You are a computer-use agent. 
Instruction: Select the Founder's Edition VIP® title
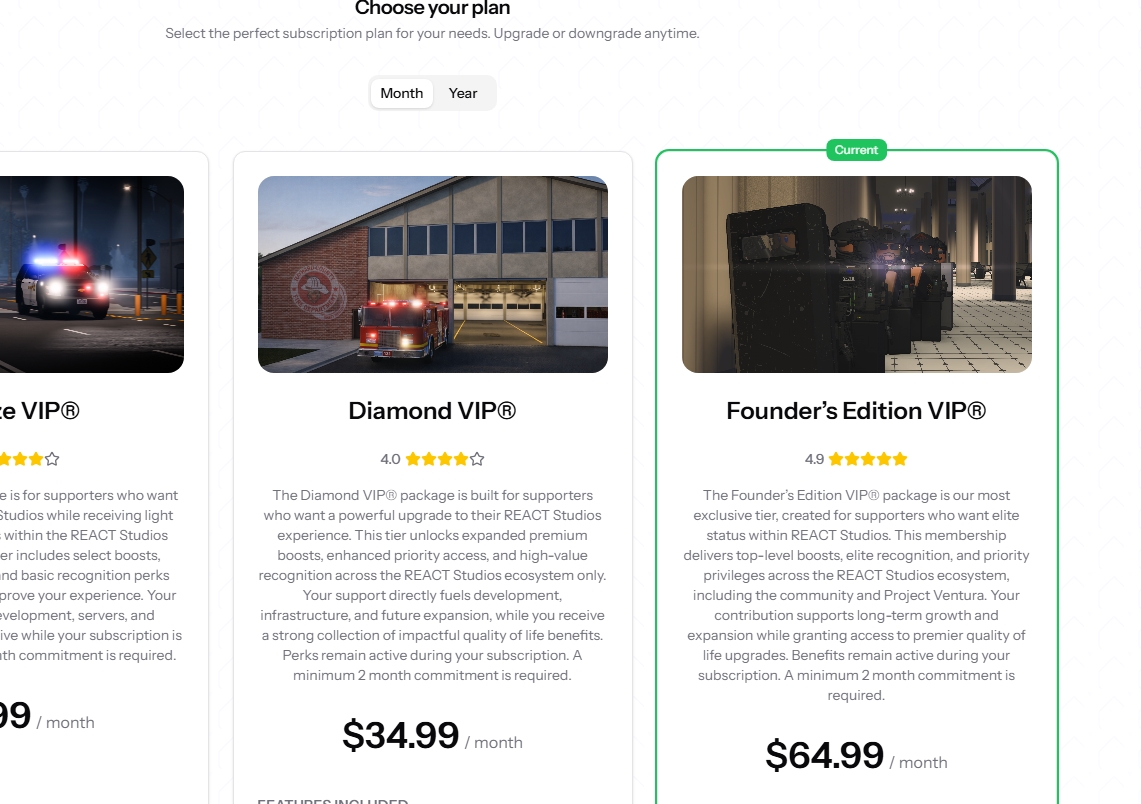856,410
